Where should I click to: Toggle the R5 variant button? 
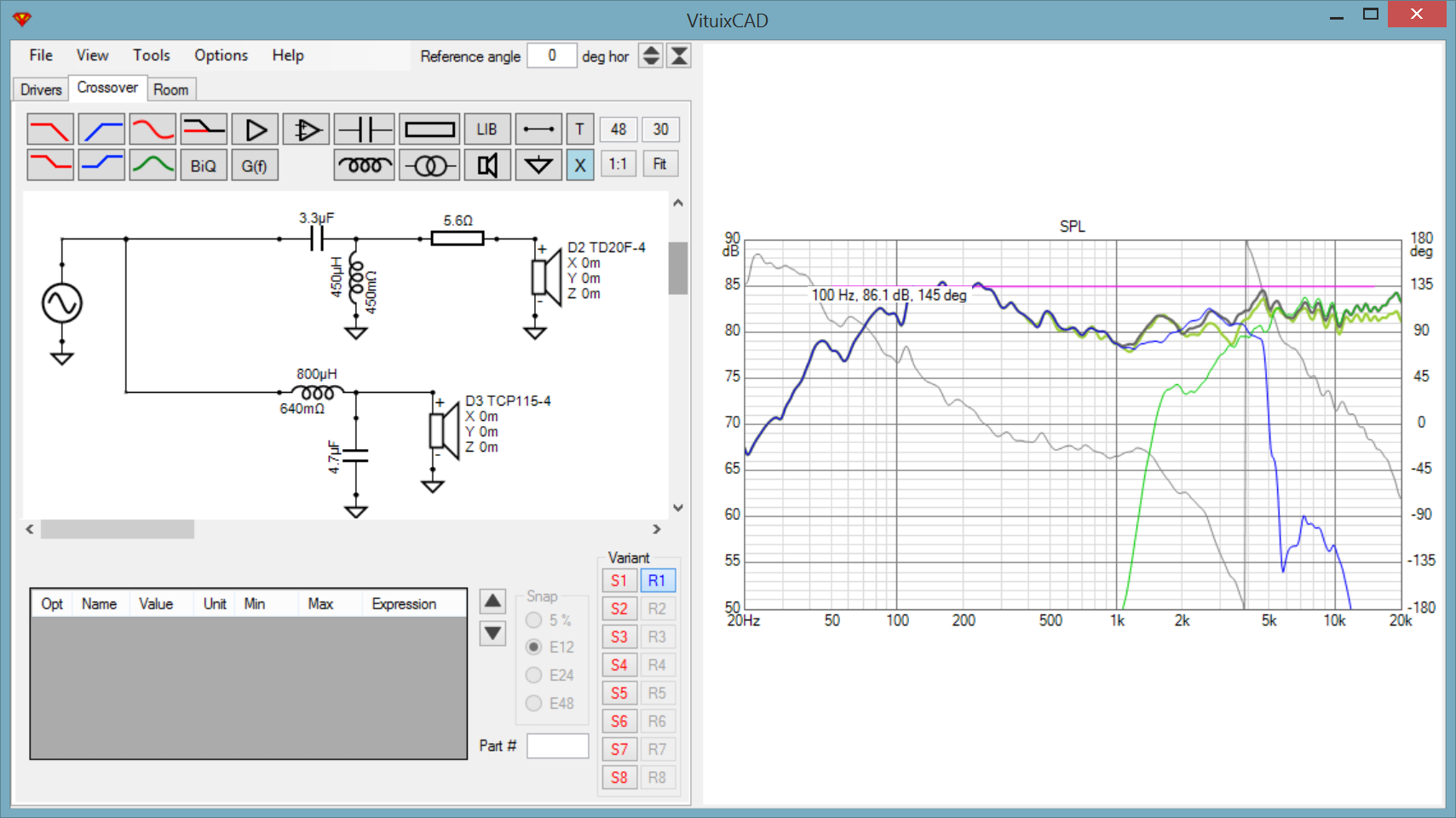tap(657, 694)
